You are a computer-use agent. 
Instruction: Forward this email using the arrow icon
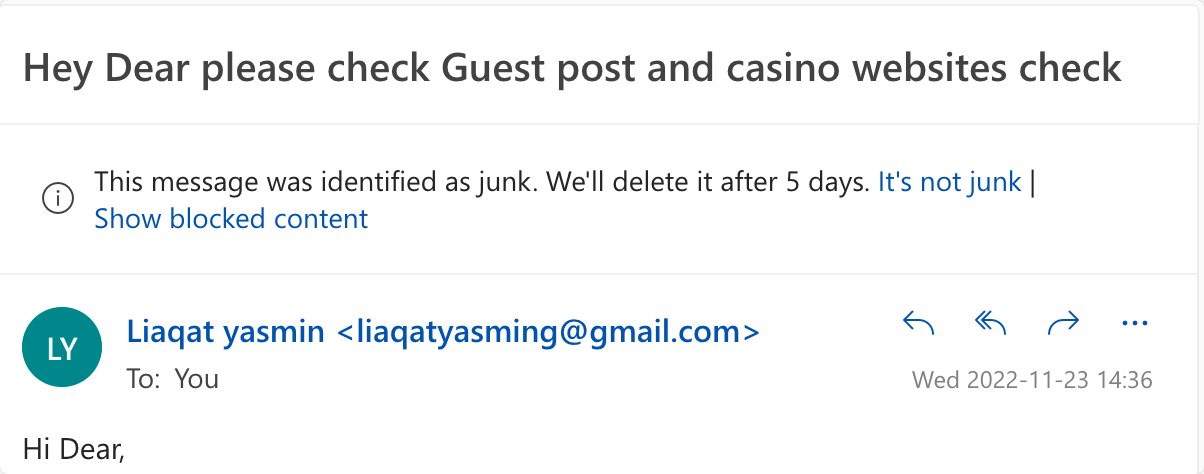[x=1063, y=322]
